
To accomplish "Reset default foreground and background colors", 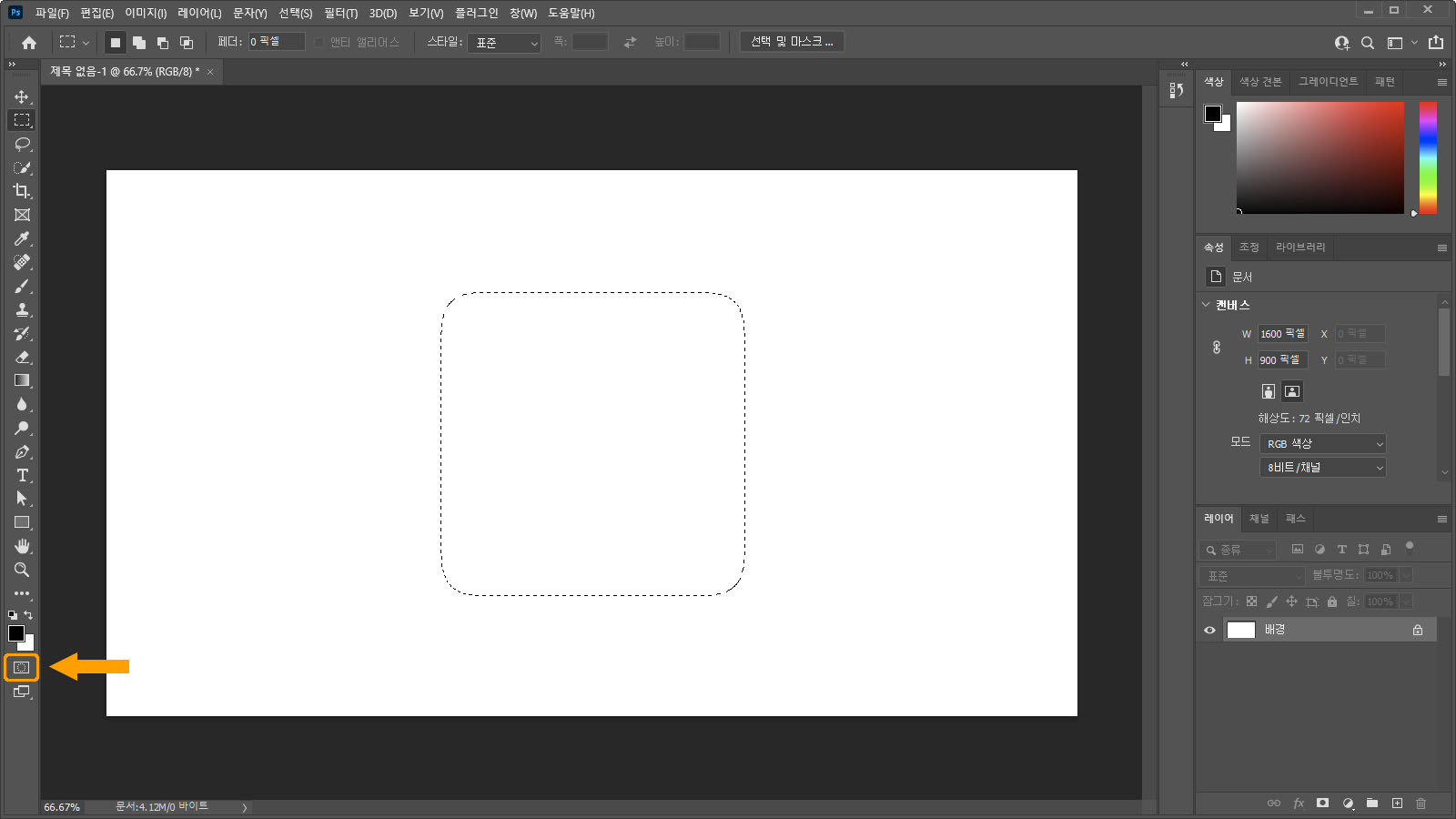I will [13, 615].
